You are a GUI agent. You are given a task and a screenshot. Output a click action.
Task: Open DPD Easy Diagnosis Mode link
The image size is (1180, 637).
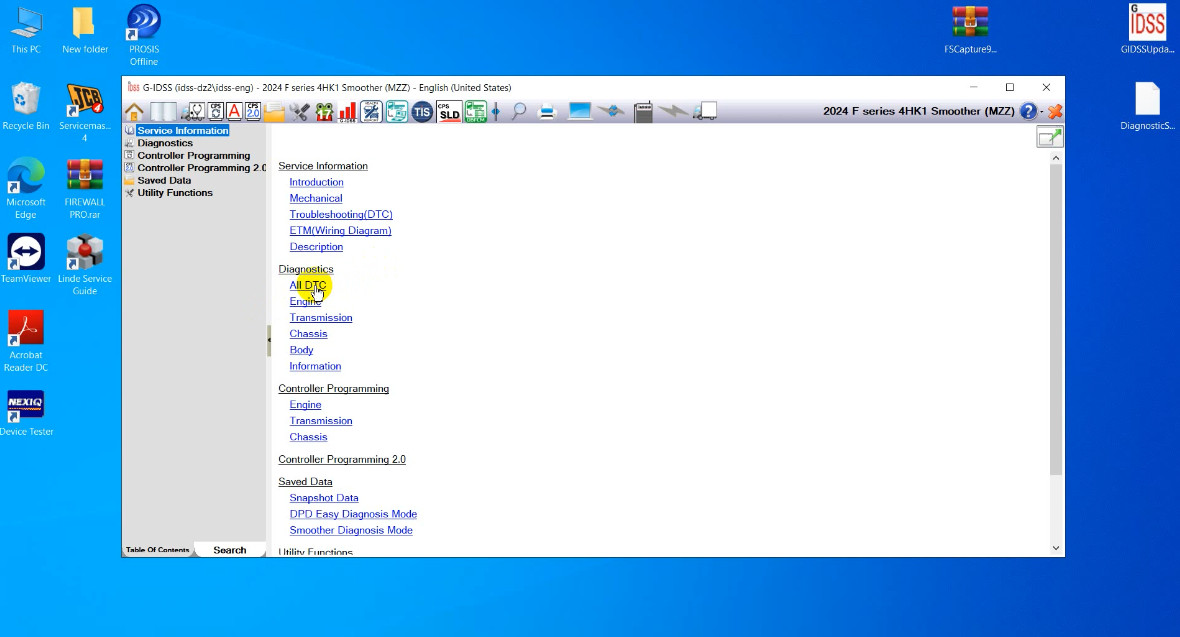point(353,514)
